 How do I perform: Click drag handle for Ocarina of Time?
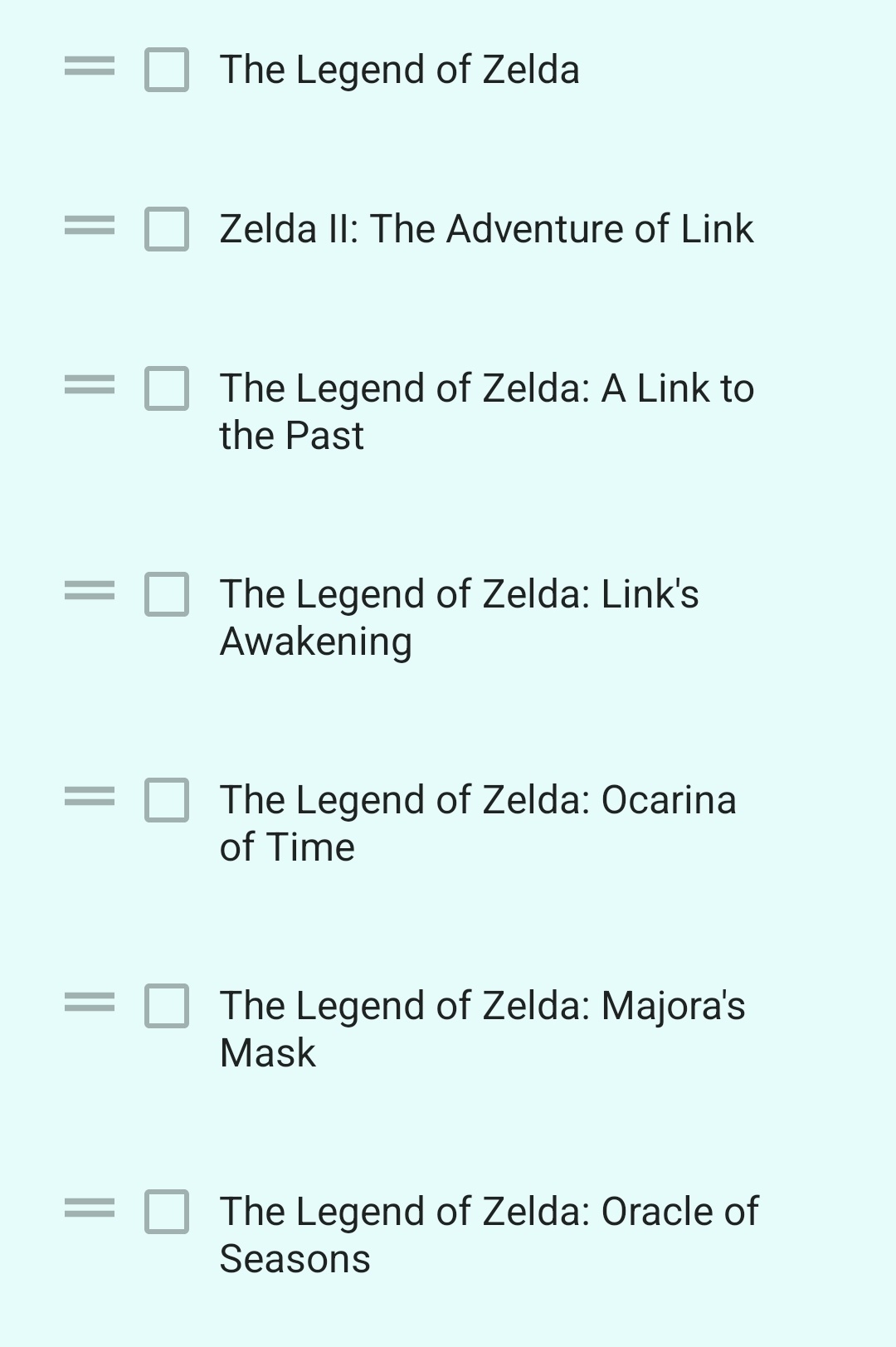click(x=90, y=797)
